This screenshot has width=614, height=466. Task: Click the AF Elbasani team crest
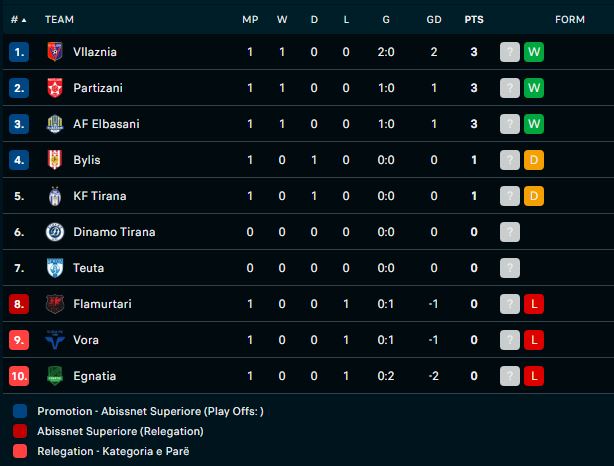coord(54,124)
